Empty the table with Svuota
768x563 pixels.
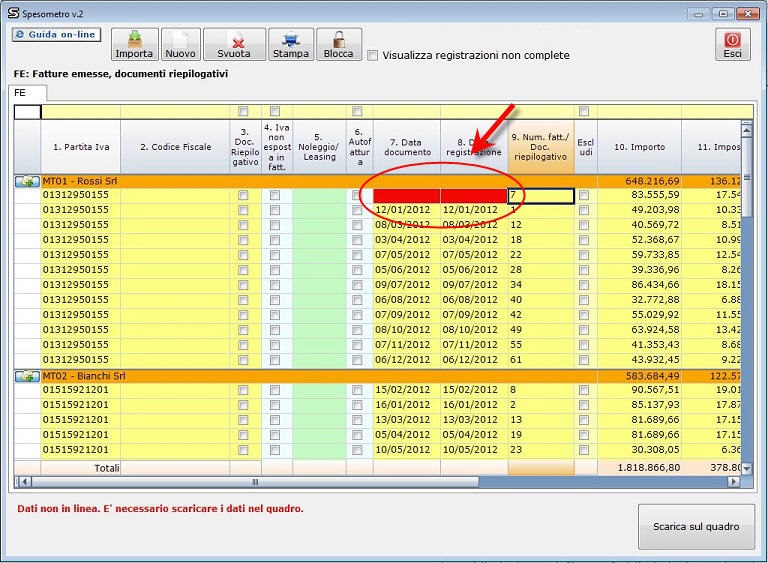[234, 44]
